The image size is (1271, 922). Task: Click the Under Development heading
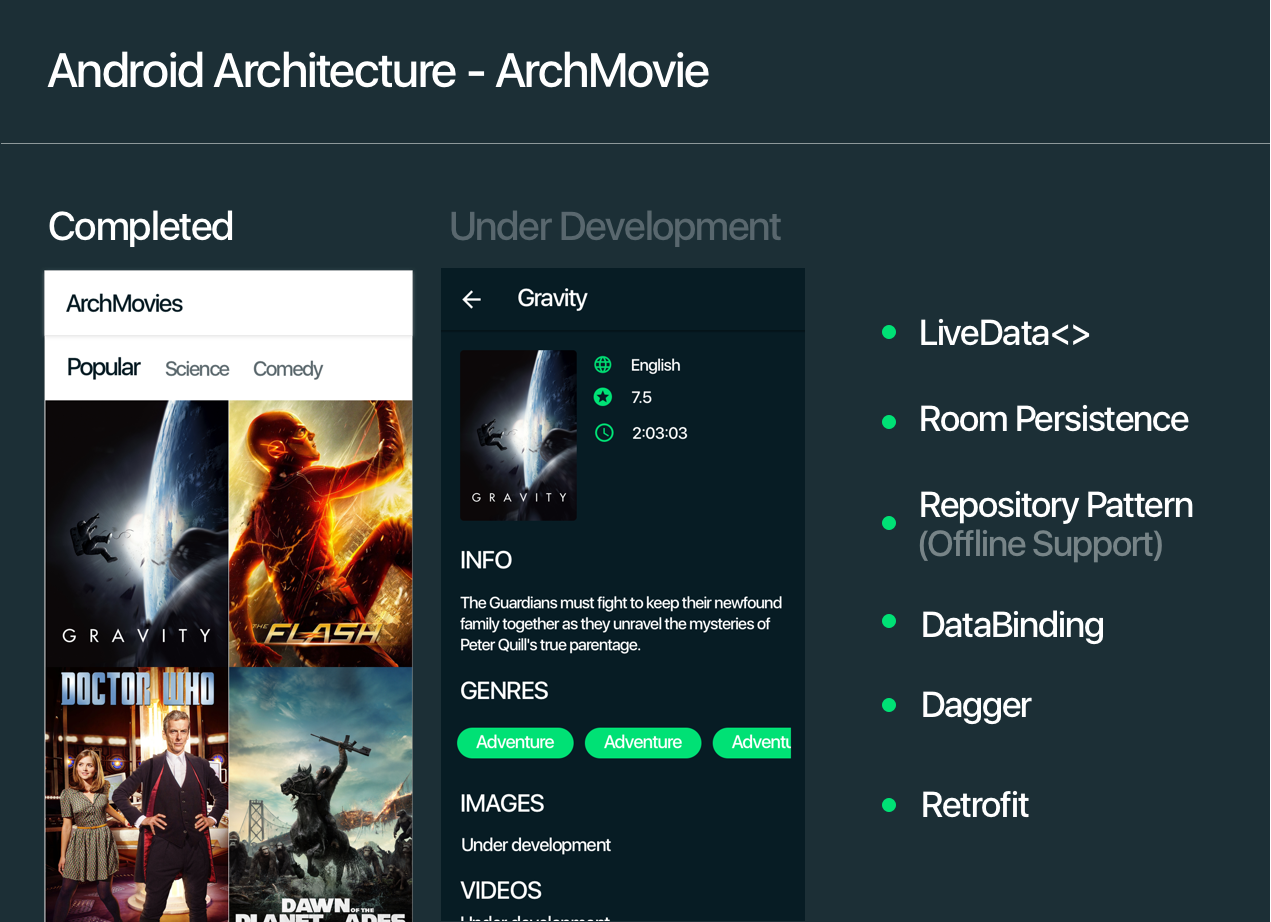click(x=615, y=227)
